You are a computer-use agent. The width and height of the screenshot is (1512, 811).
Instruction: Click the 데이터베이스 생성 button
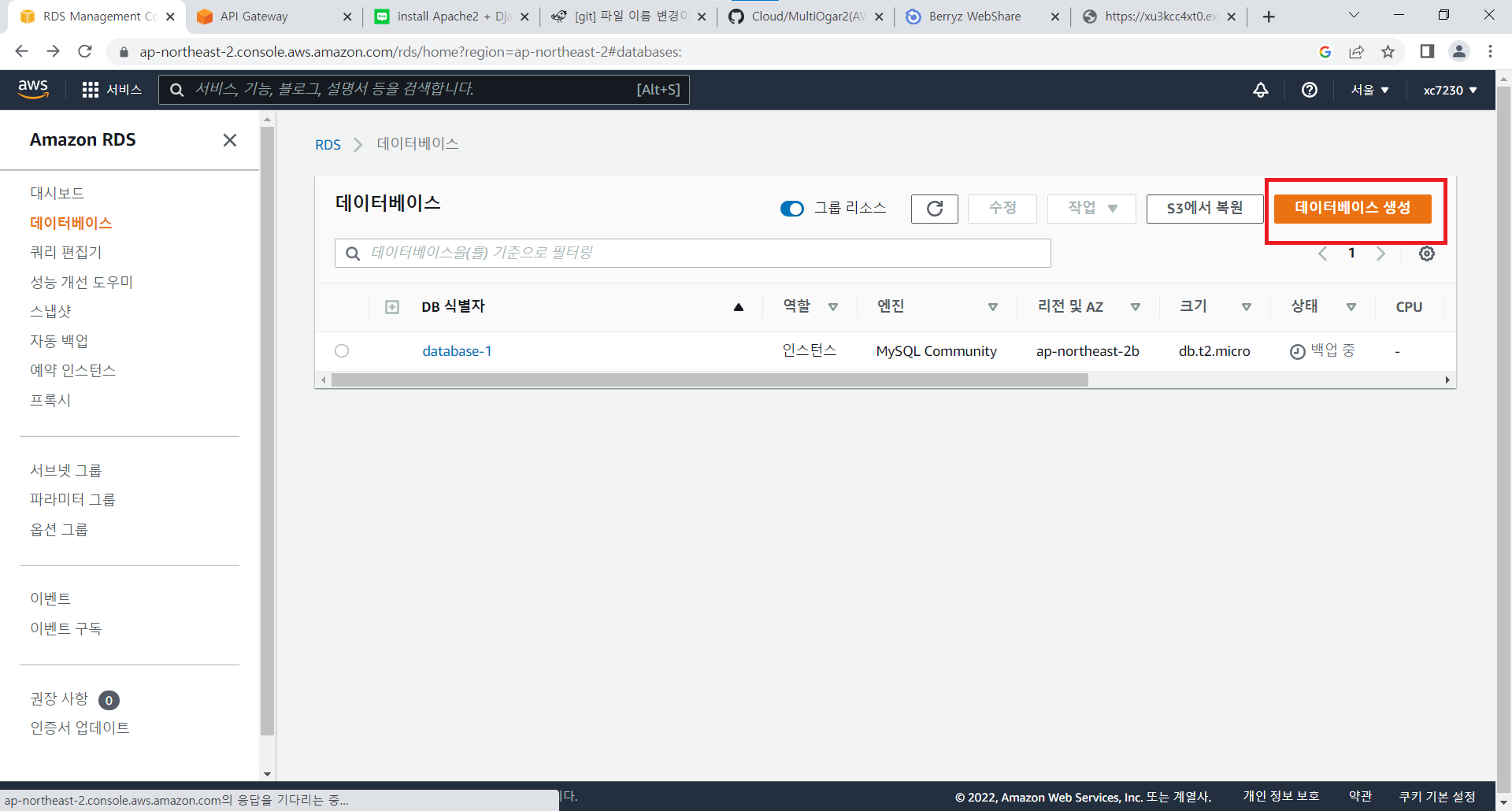1352,208
